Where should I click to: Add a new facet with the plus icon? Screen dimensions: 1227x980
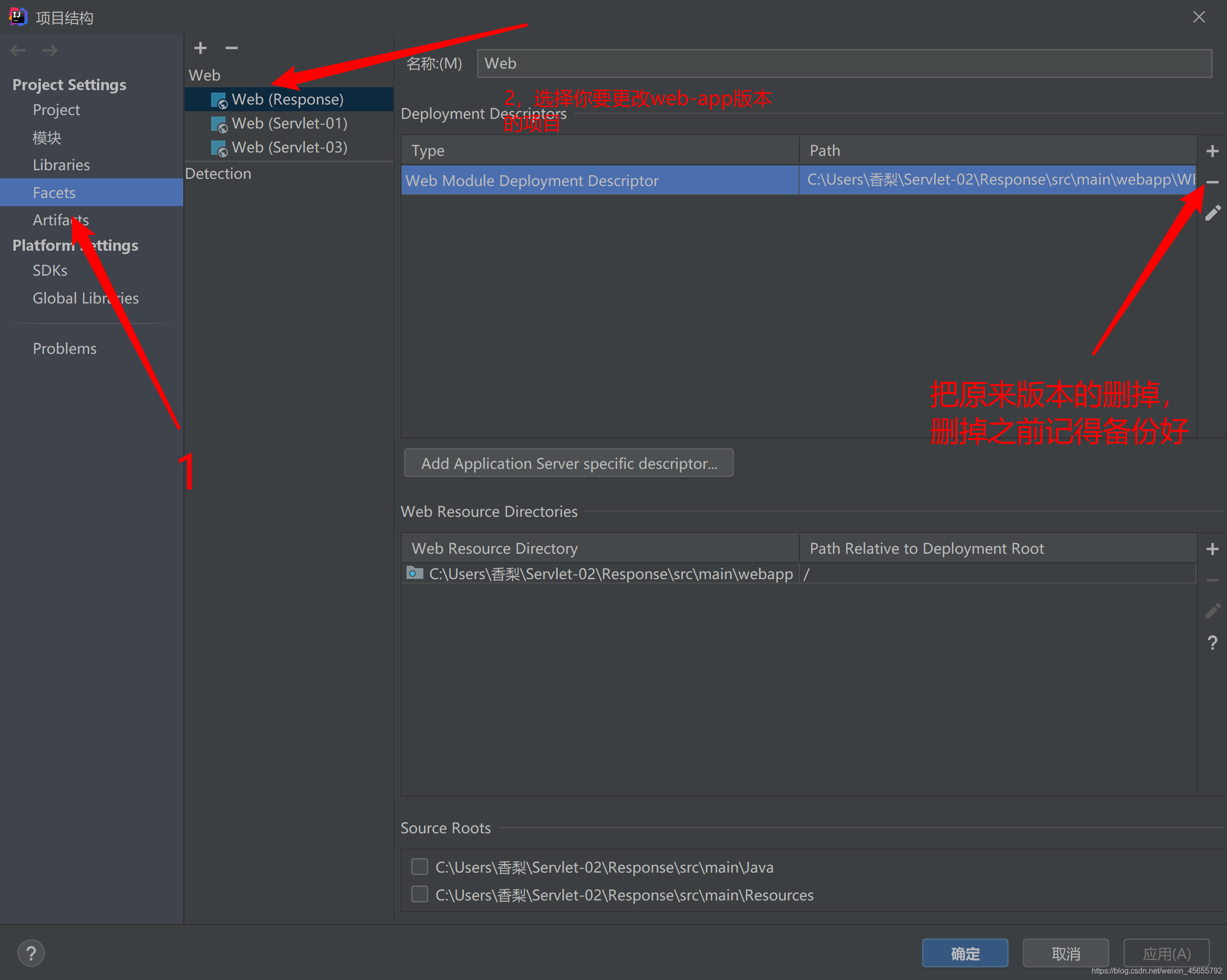coord(200,48)
